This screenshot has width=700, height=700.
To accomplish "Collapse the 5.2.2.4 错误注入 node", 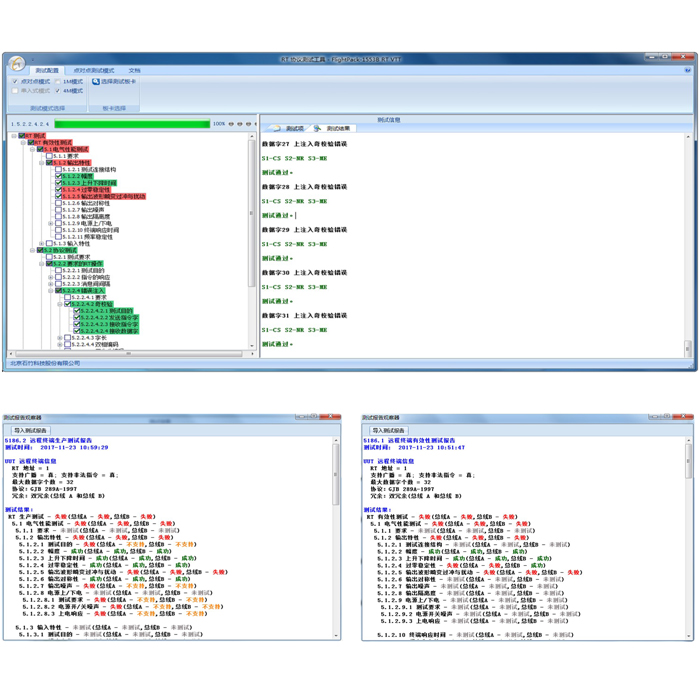I will point(50,291).
